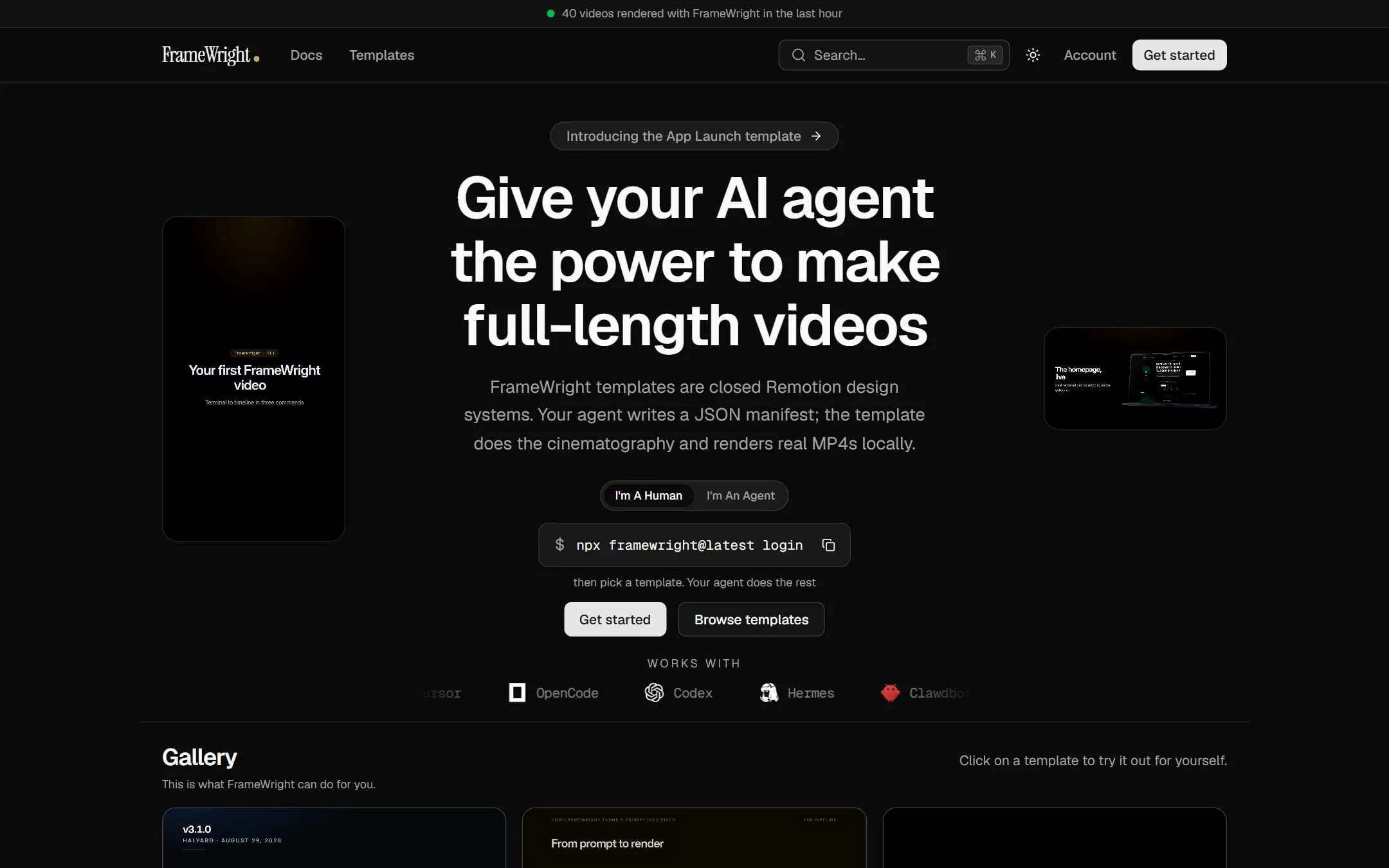Open the v3.1.0 gallery card

tap(334, 838)
